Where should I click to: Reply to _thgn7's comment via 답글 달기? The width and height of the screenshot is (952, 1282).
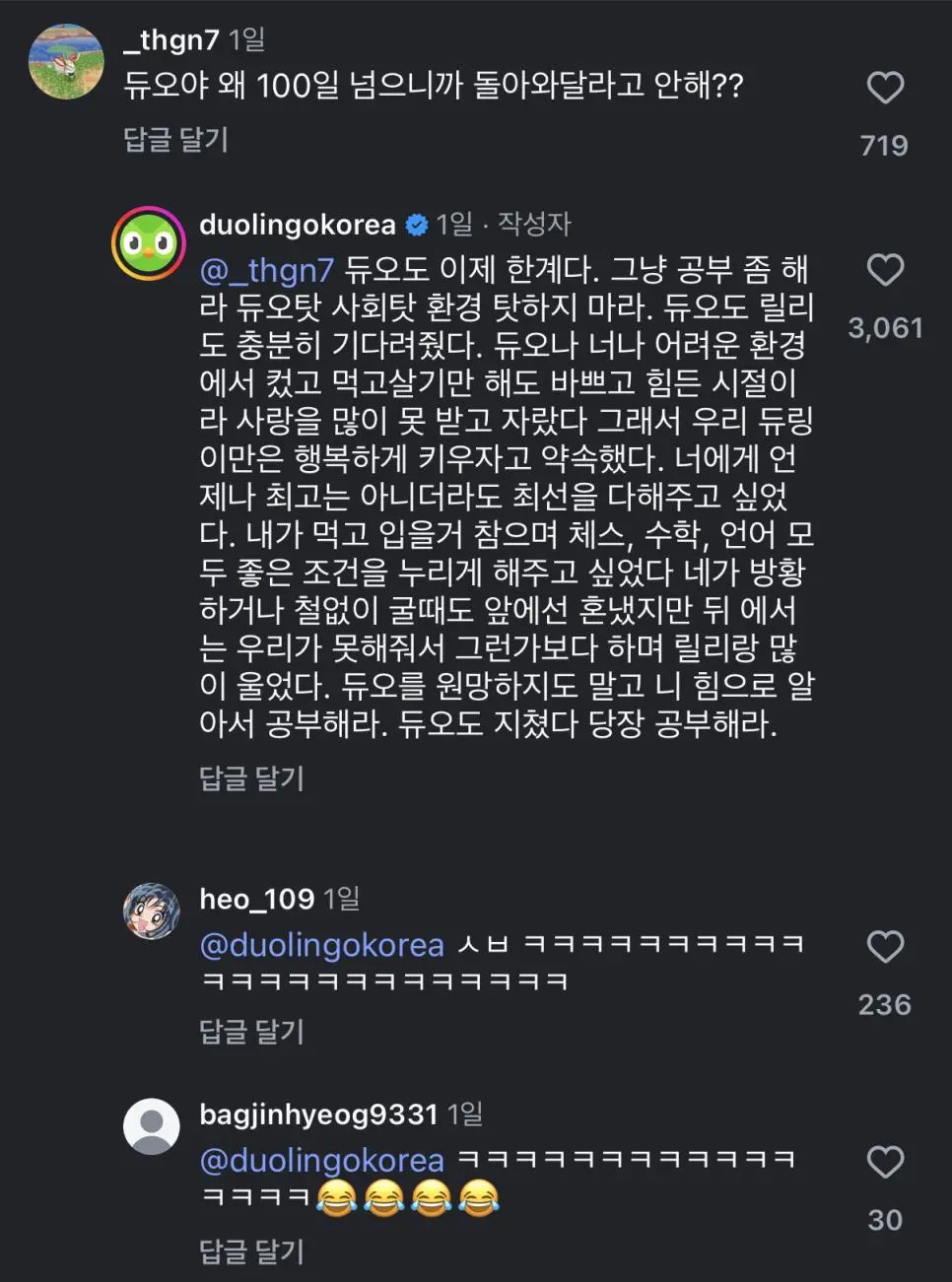pyautogui.click(x=175, y=140)
